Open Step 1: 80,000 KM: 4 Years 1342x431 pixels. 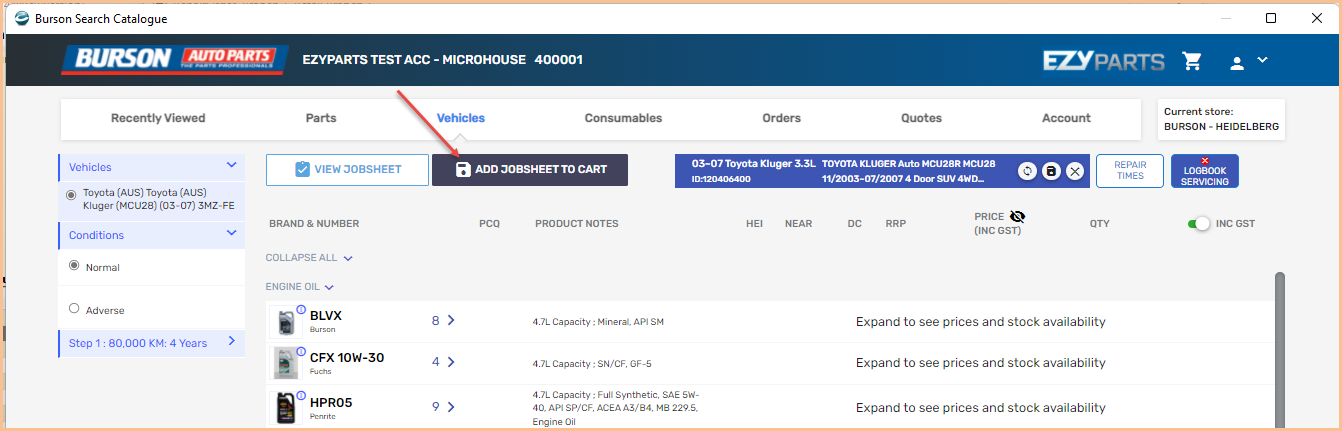click(x=152, y=343)
